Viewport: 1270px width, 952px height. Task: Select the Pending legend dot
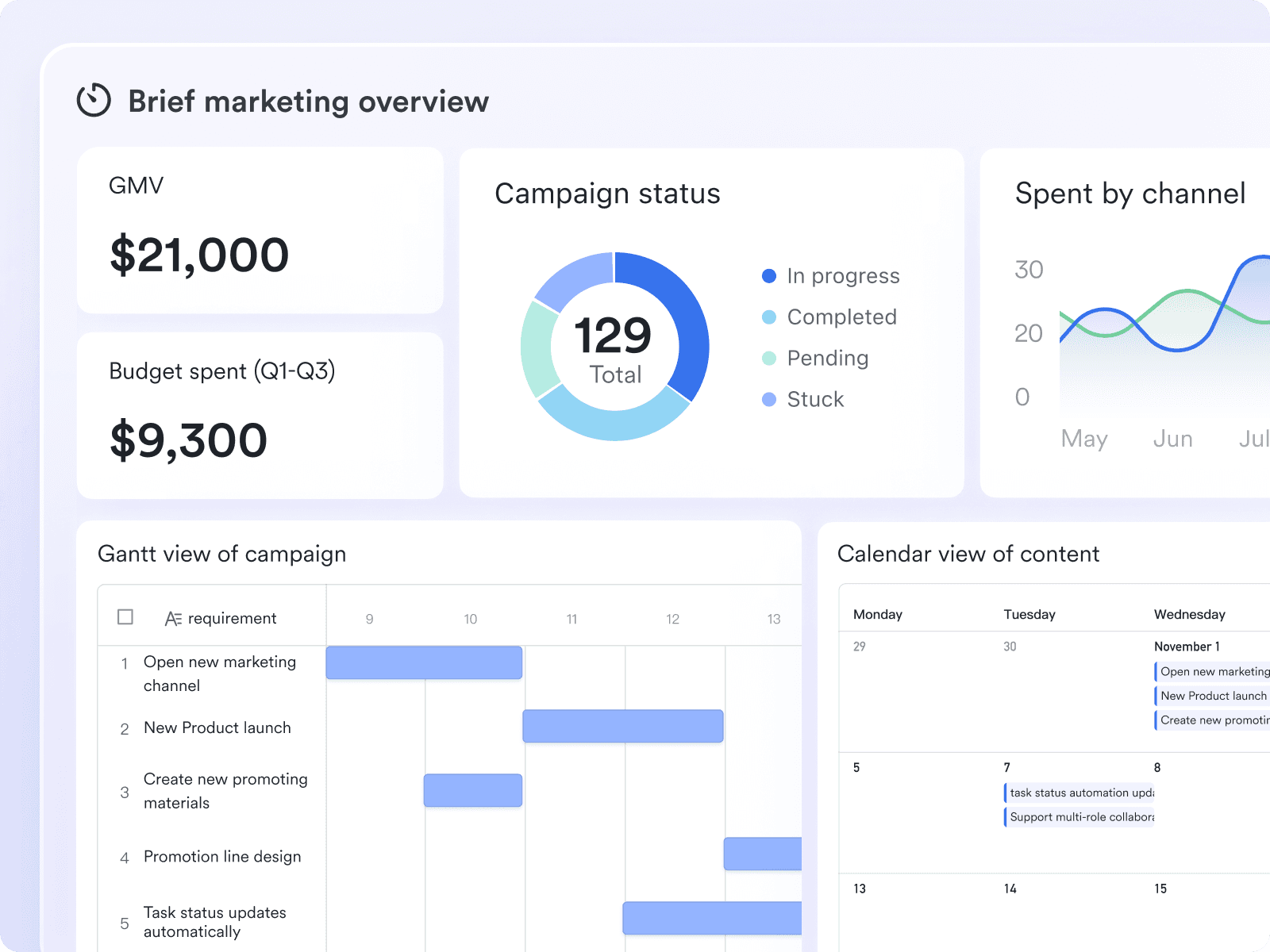click(x=769, y=359)
